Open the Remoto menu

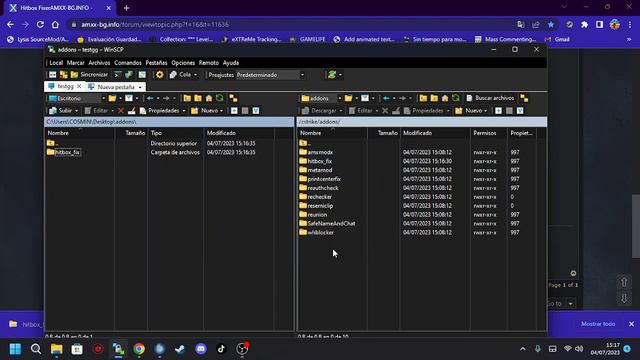tap(209, 63)
